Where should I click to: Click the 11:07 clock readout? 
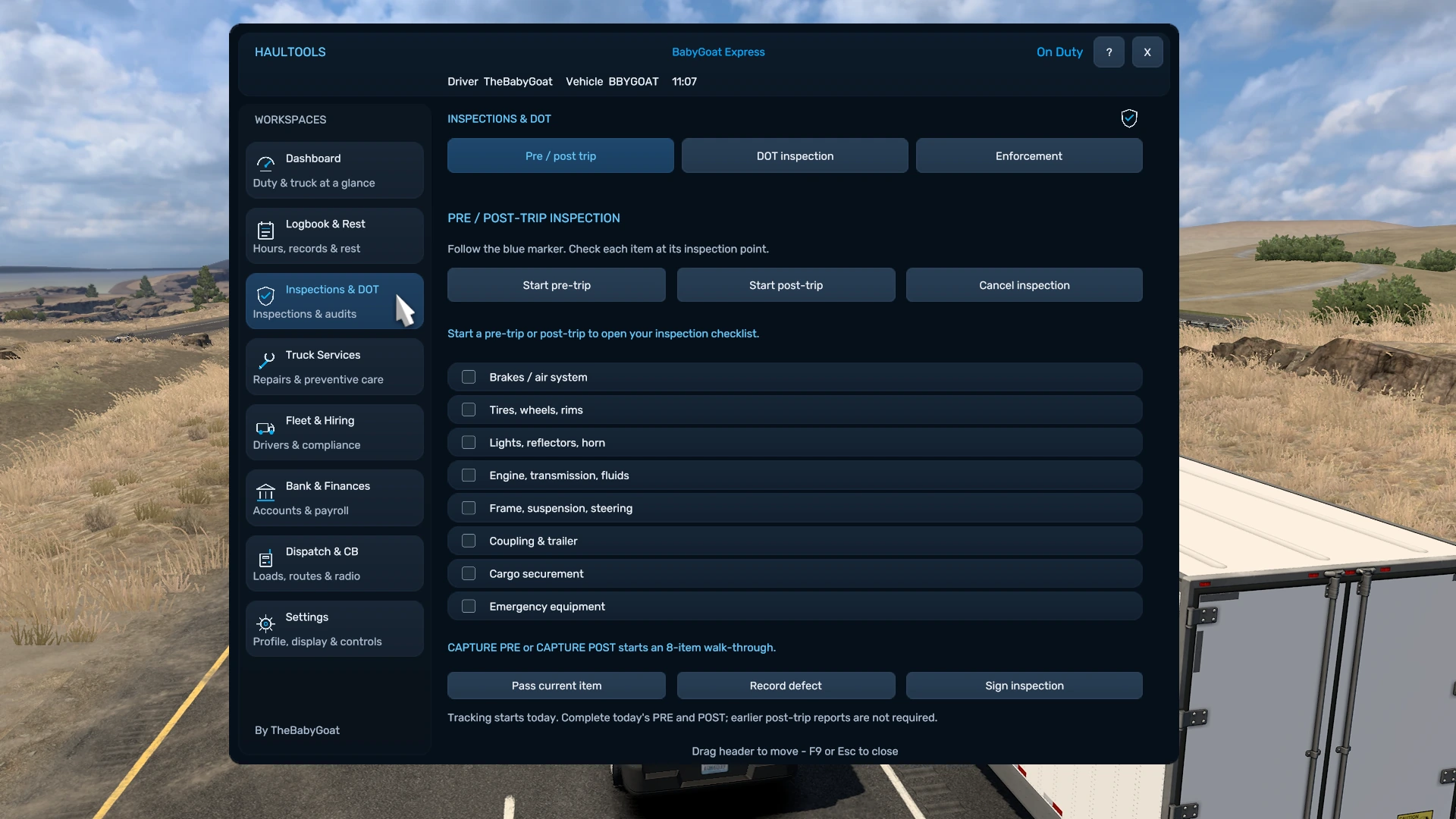[x=684, y=82]
